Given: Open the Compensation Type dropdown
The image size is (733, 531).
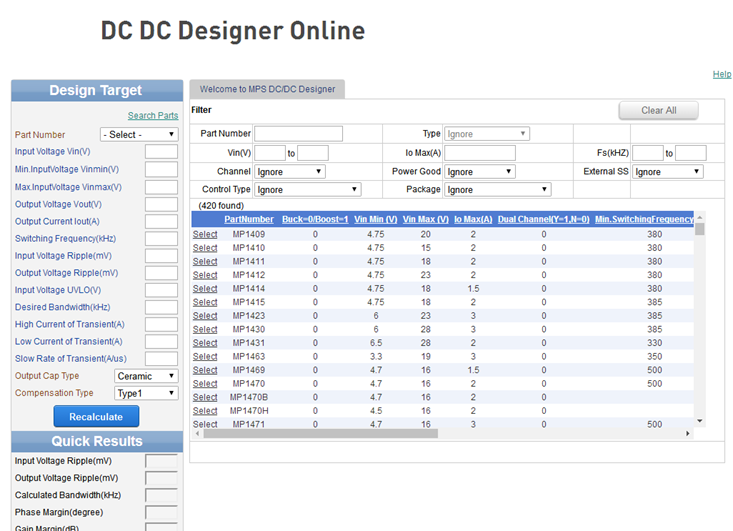Looking at the screenshot, I should 146,393.
